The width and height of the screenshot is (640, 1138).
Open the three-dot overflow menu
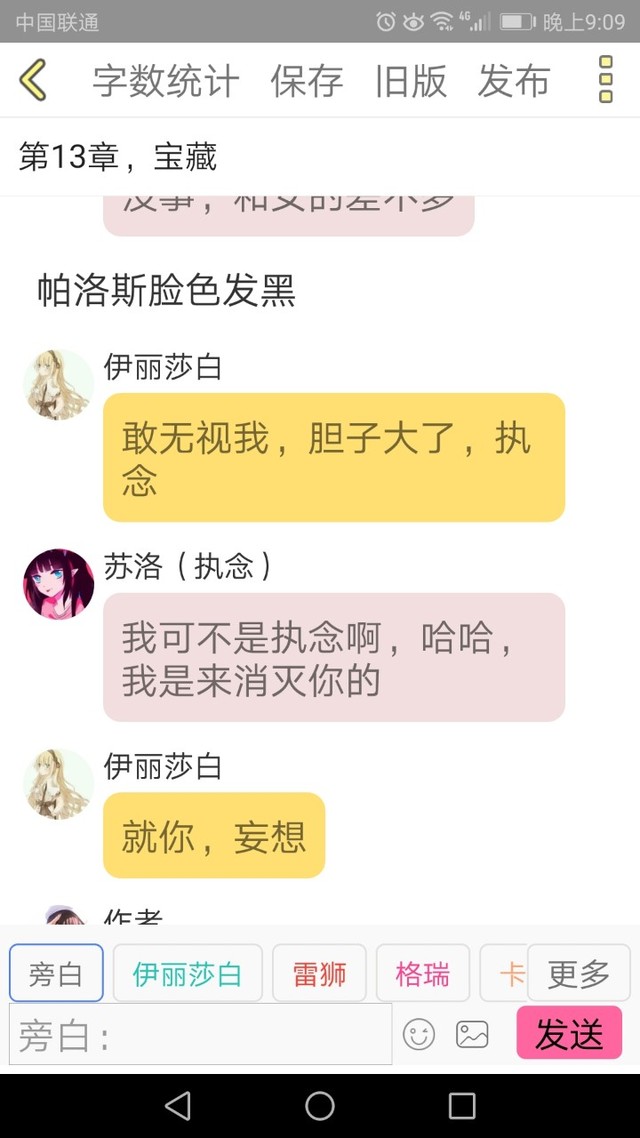[x=606, y=80]
